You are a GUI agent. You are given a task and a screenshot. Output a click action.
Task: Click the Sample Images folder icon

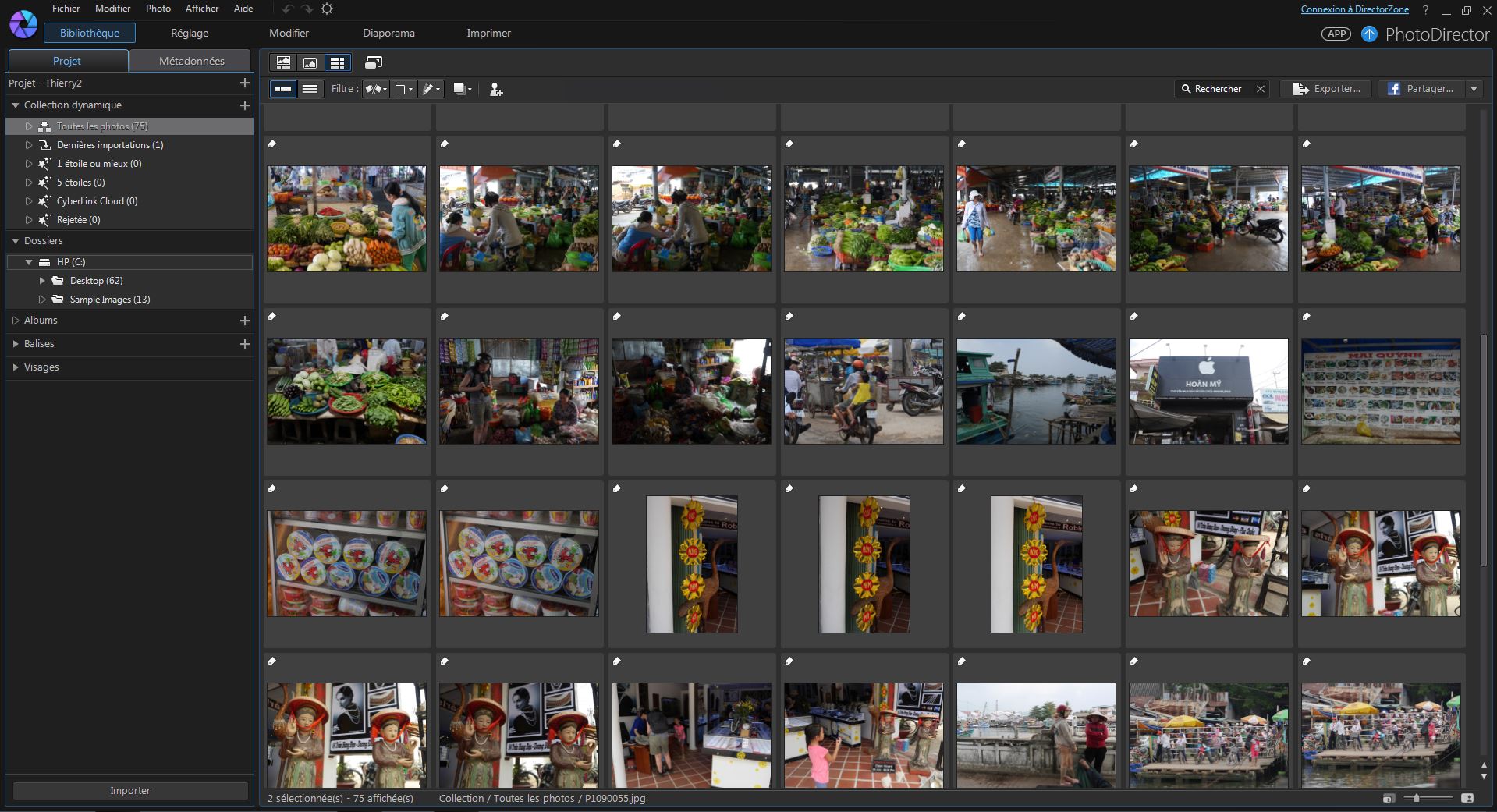click(x=57, y=300)
